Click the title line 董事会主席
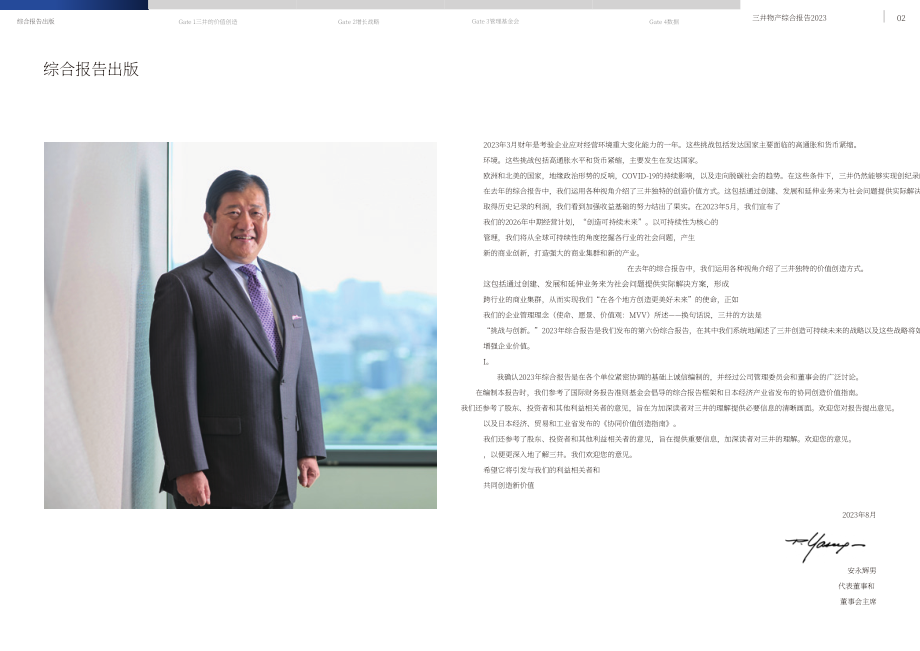920x651 pixels. tap(858, 601)
